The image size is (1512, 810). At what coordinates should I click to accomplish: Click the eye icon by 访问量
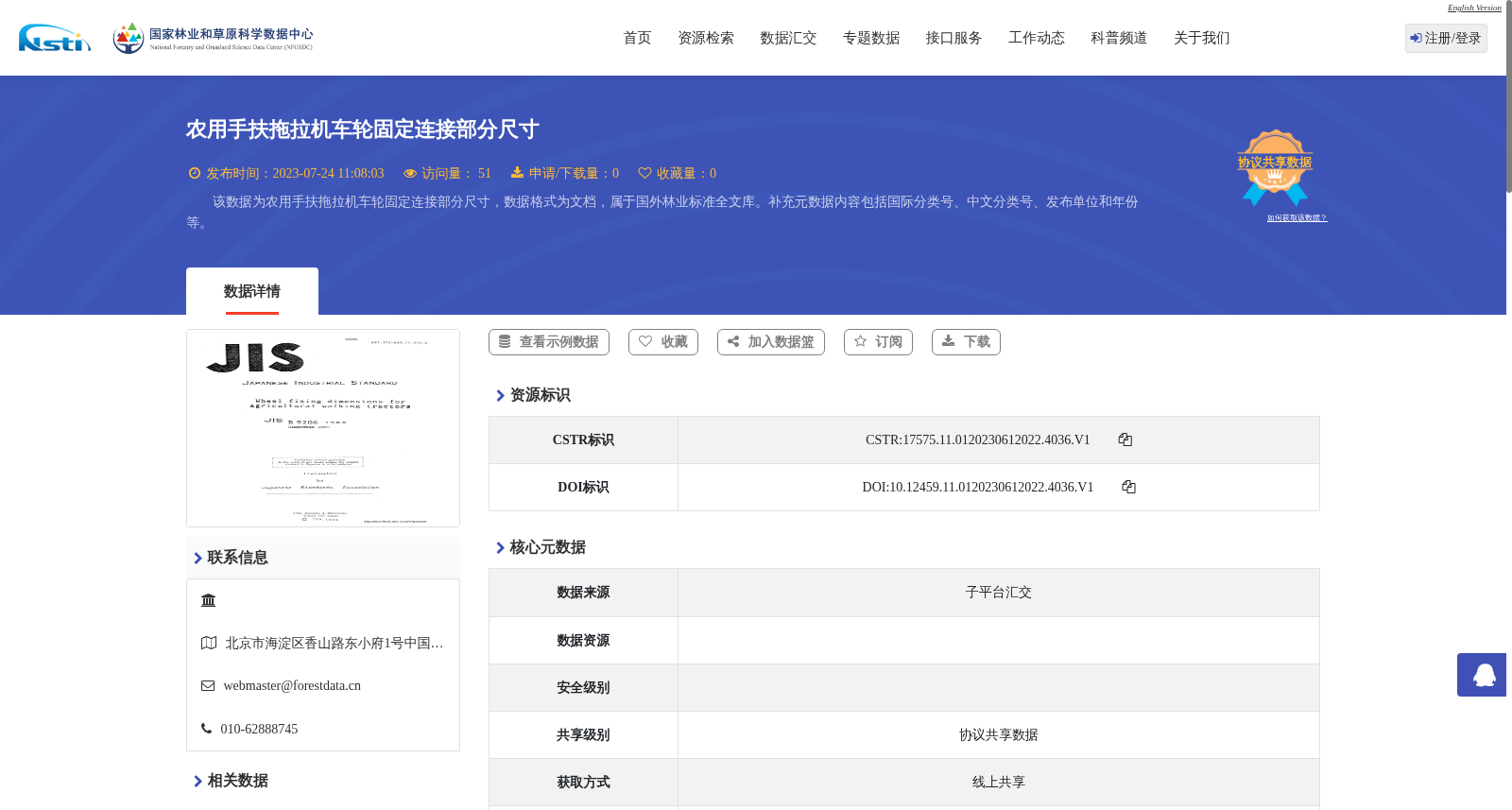click(x=410, y=173)
